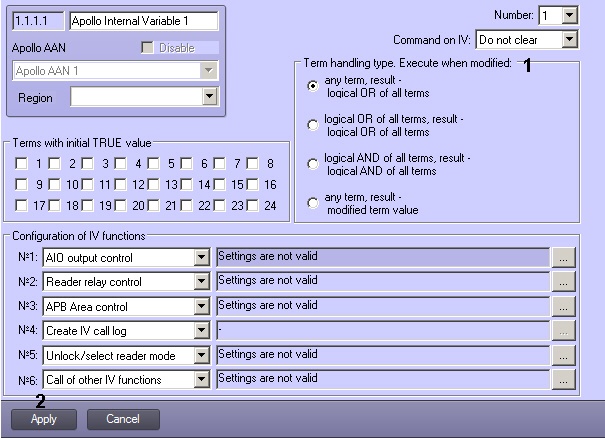Image resolution: width=605 pixels, height=438 pixels.
Task: Open the Command on IV dropdown
Action: click(570, 39)
